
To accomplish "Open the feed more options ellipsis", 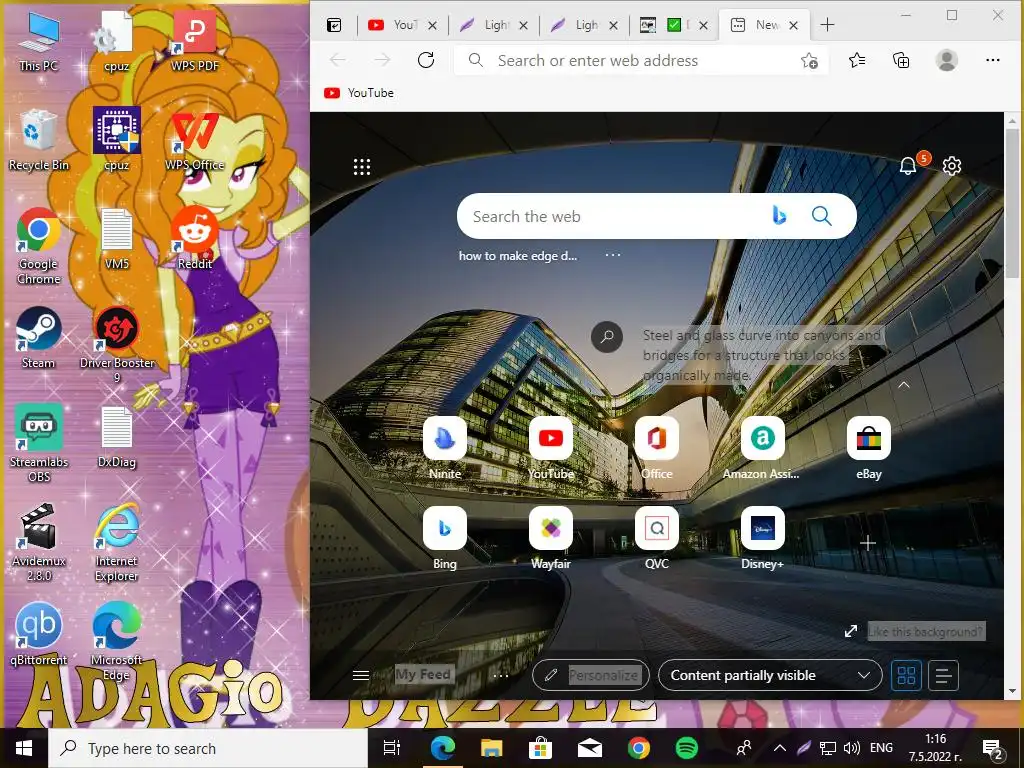I will click(501, 675).
